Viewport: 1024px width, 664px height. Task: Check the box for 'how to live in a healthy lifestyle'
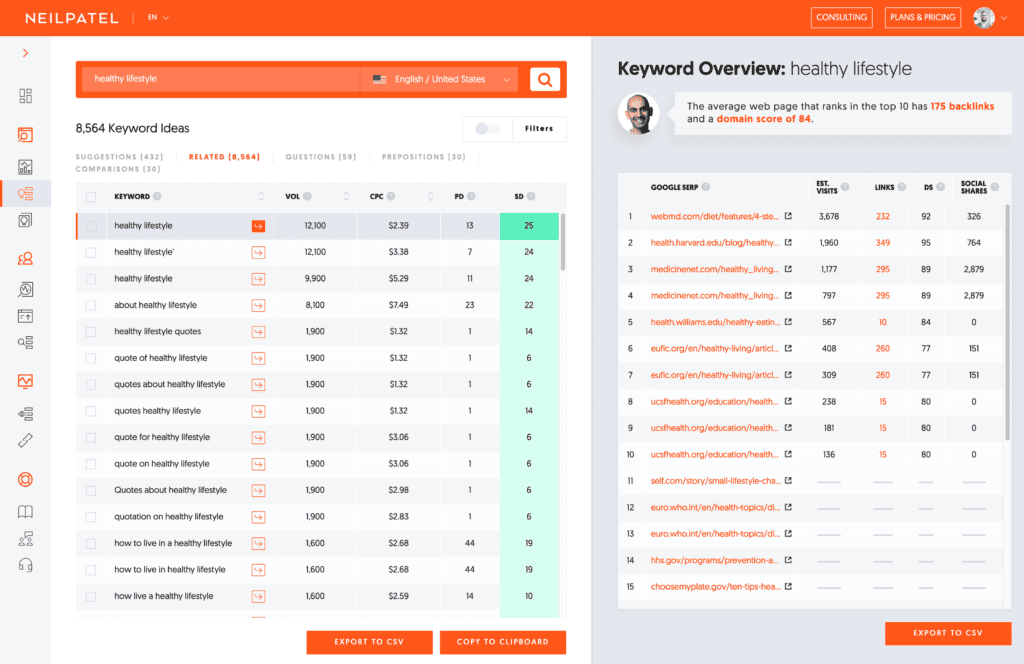pyautogui.click(x=91, y=543)
